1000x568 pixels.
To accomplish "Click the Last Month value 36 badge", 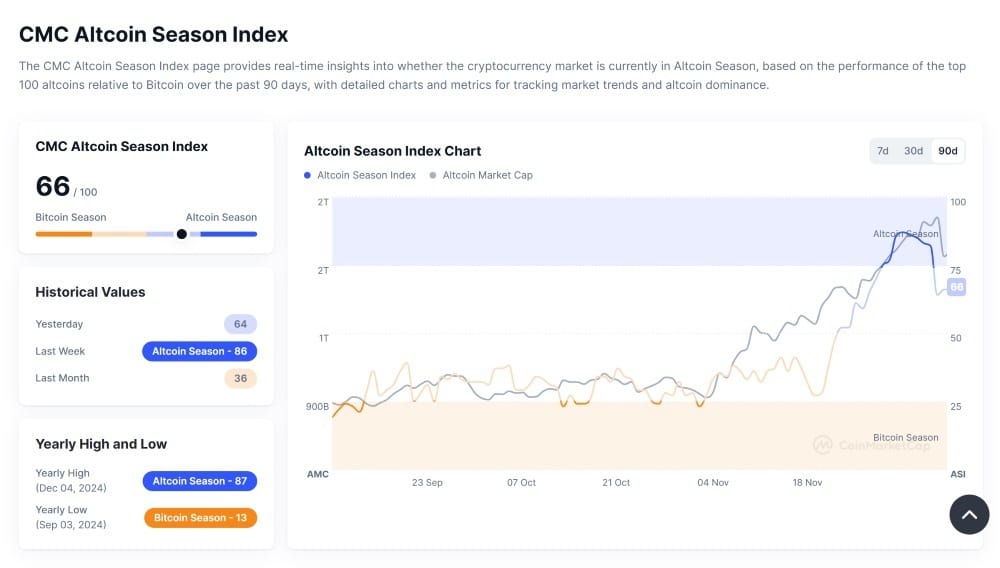I will (x=240, y=378).
